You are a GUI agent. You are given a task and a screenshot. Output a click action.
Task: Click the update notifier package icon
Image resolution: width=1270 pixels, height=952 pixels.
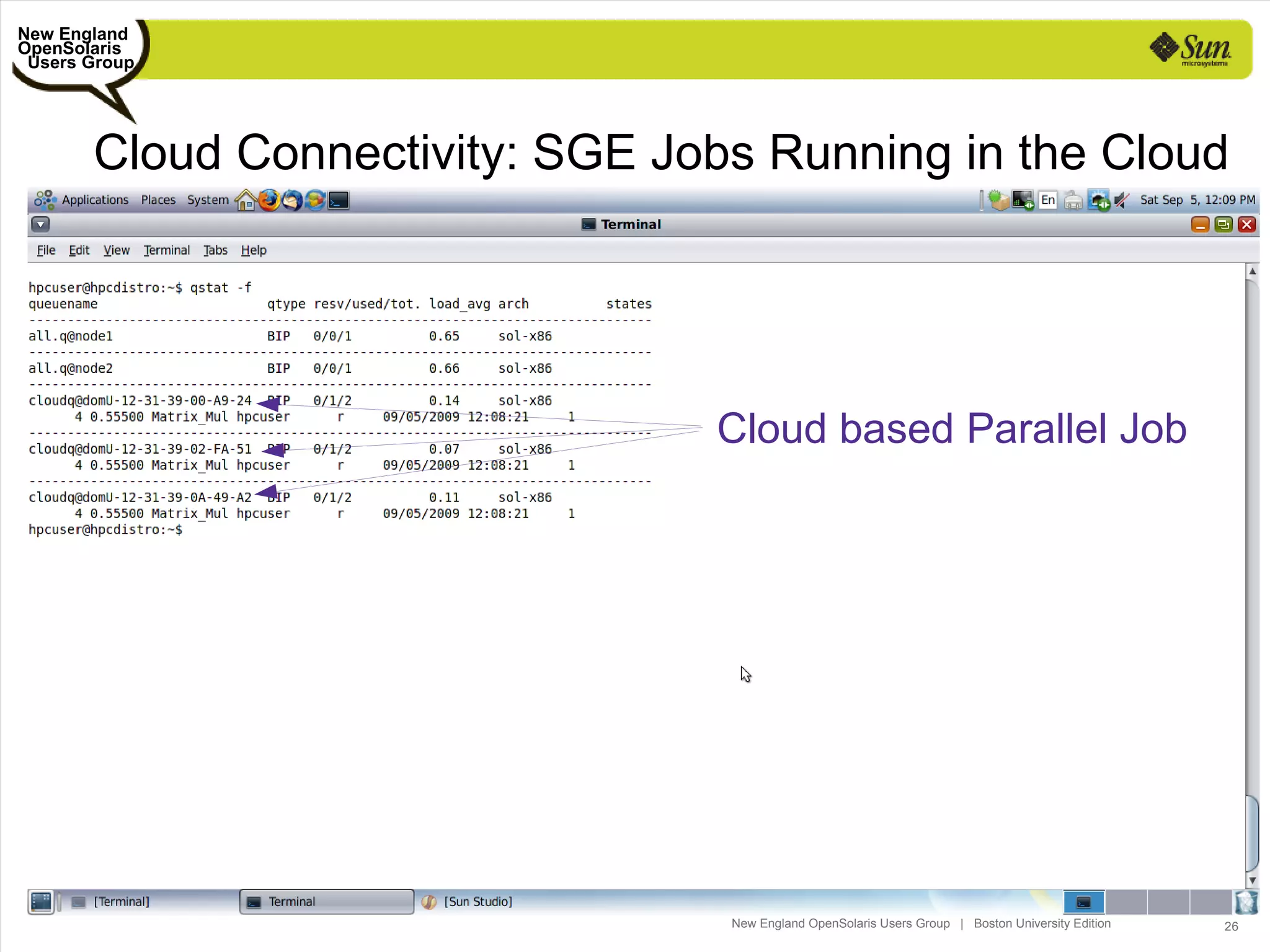point(998,200)
